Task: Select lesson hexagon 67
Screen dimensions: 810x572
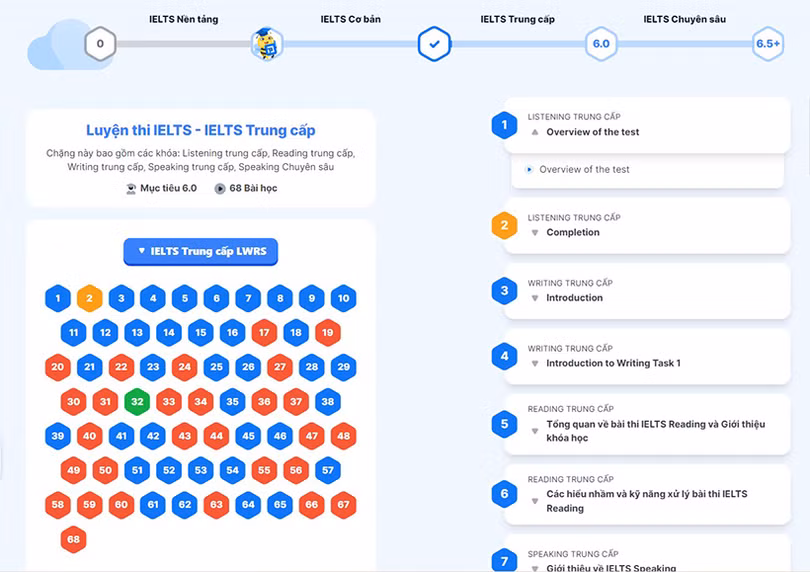Action: (344, 505)
